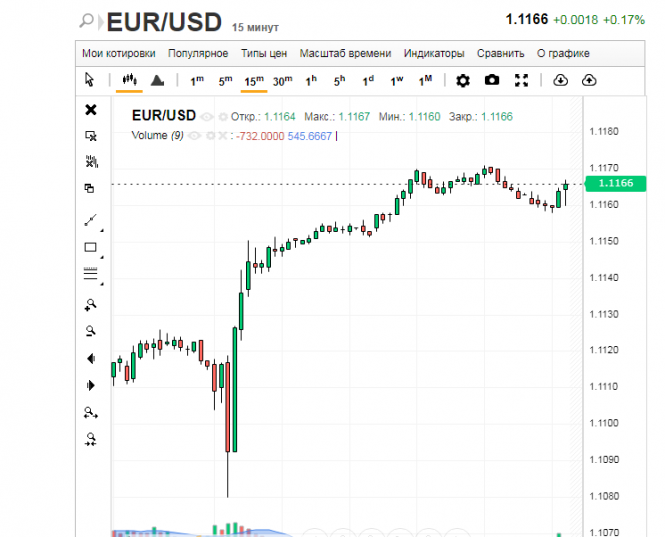Select the trend line drawing tool

coord(90,220)
